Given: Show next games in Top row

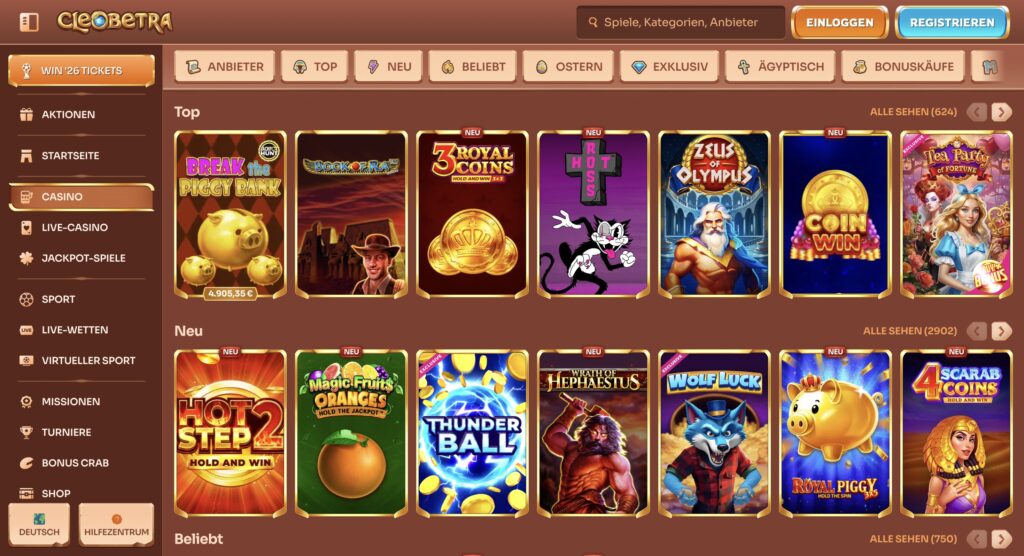Looking at the screenshot, I should pyautogui.click(x=1001, y=112).
